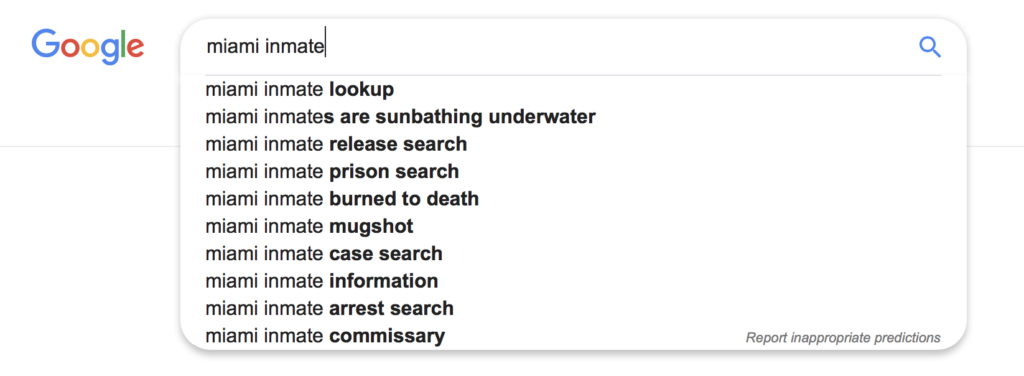
Task: Click the bold word 'information' in suggestions
Action: coord(383,281)
